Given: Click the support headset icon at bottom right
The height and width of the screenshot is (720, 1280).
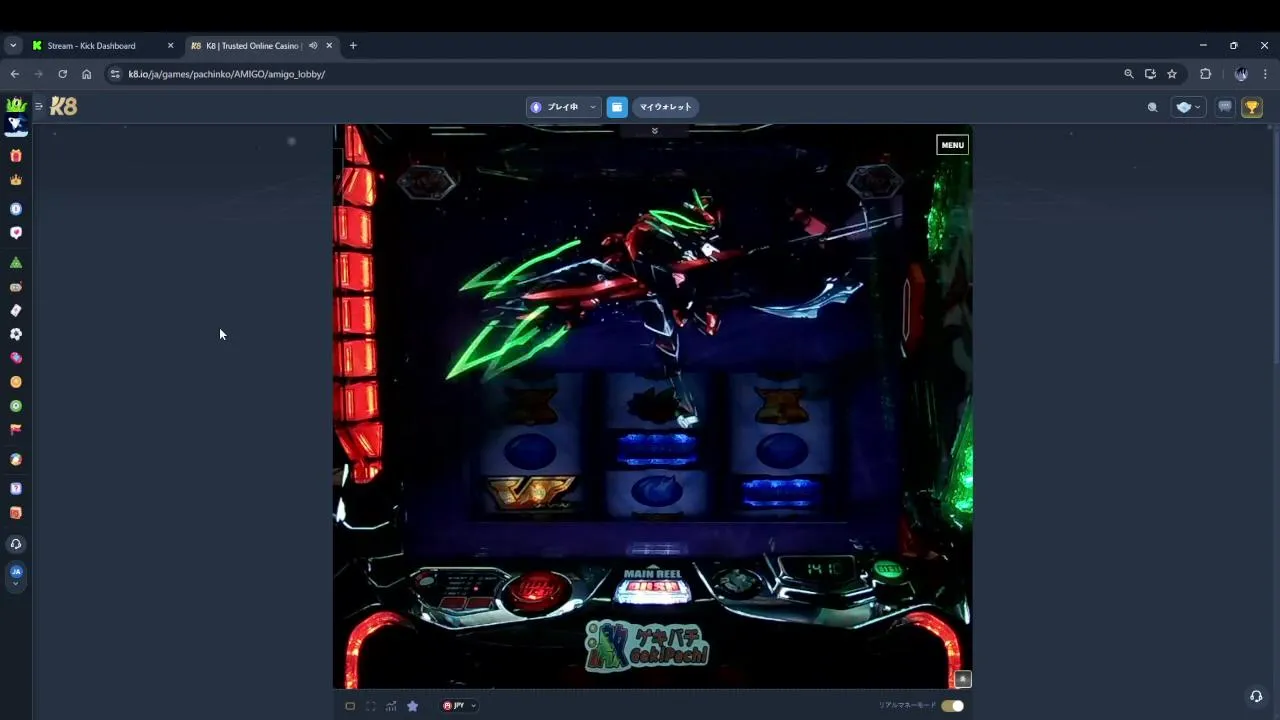Looking at the screenshot, I should pyautogui.click(x=1256, y=696).
